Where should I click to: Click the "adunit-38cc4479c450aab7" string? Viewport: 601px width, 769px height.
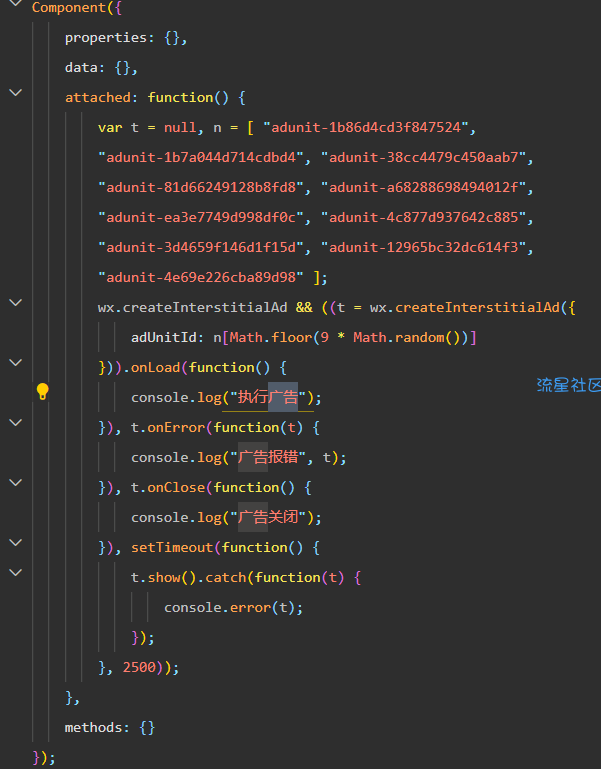(423, 157)
